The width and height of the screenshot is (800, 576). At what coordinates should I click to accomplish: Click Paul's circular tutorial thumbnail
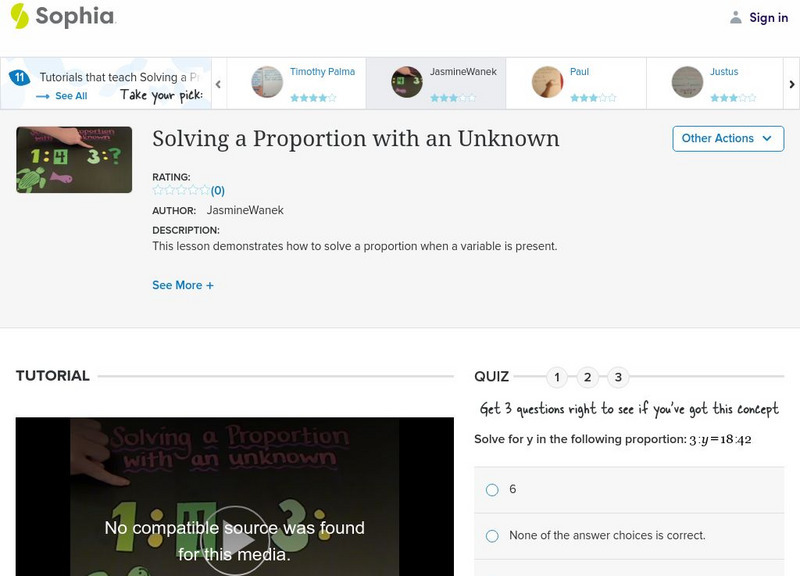(547, 82)
